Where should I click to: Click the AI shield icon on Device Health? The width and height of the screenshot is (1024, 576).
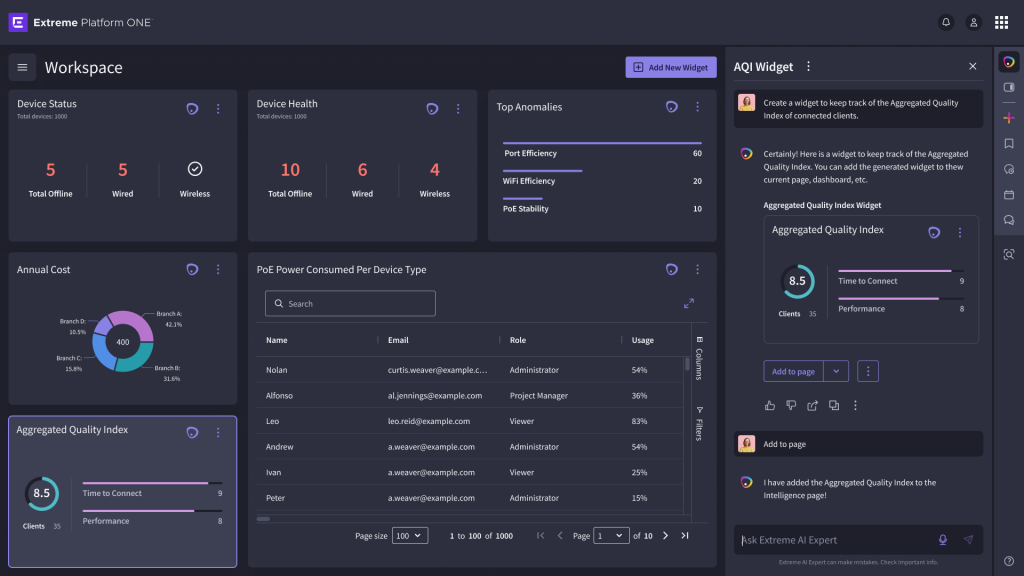(x=432, y=109)
